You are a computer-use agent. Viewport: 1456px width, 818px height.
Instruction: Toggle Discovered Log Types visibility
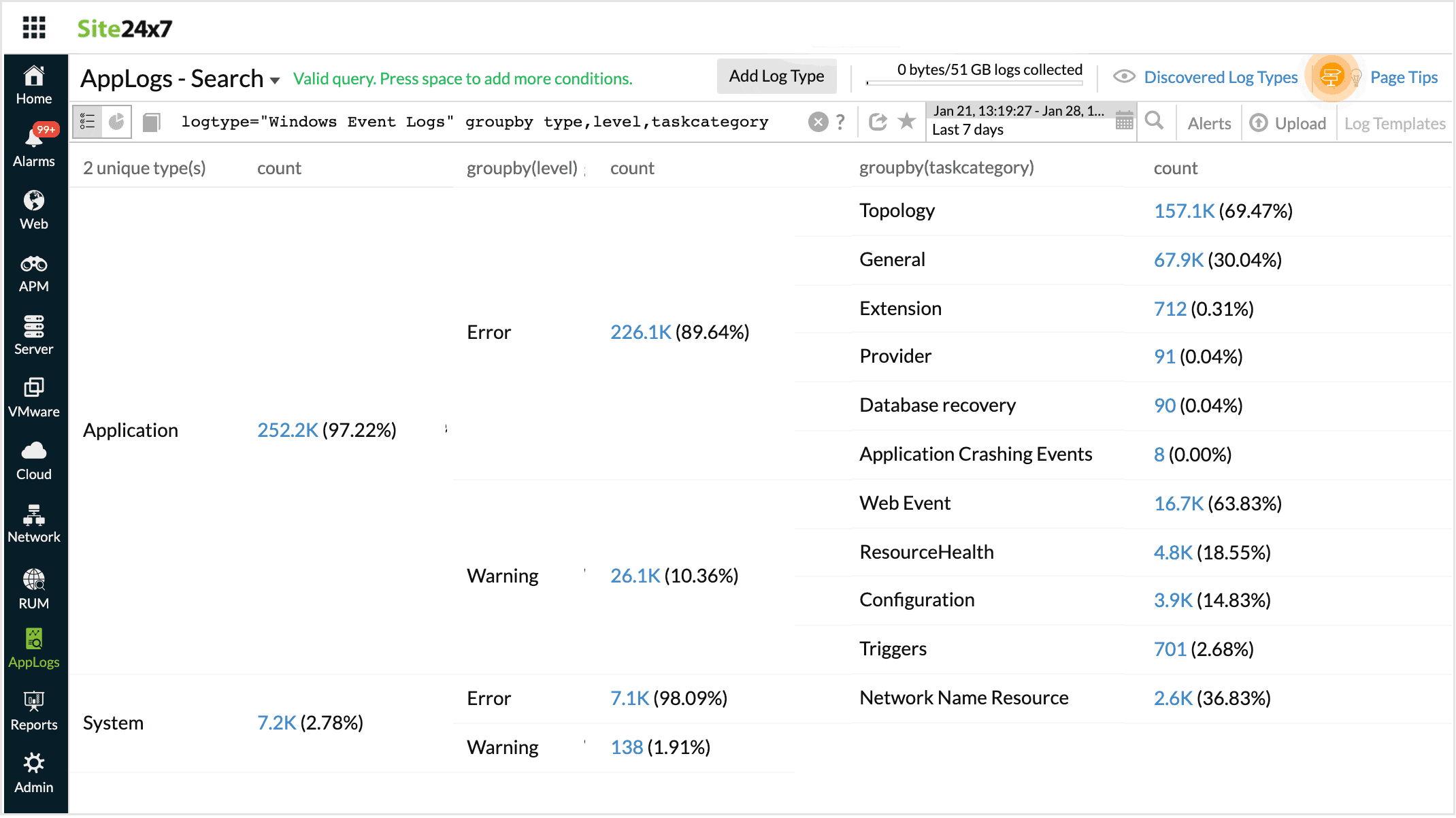point(1125,77)
